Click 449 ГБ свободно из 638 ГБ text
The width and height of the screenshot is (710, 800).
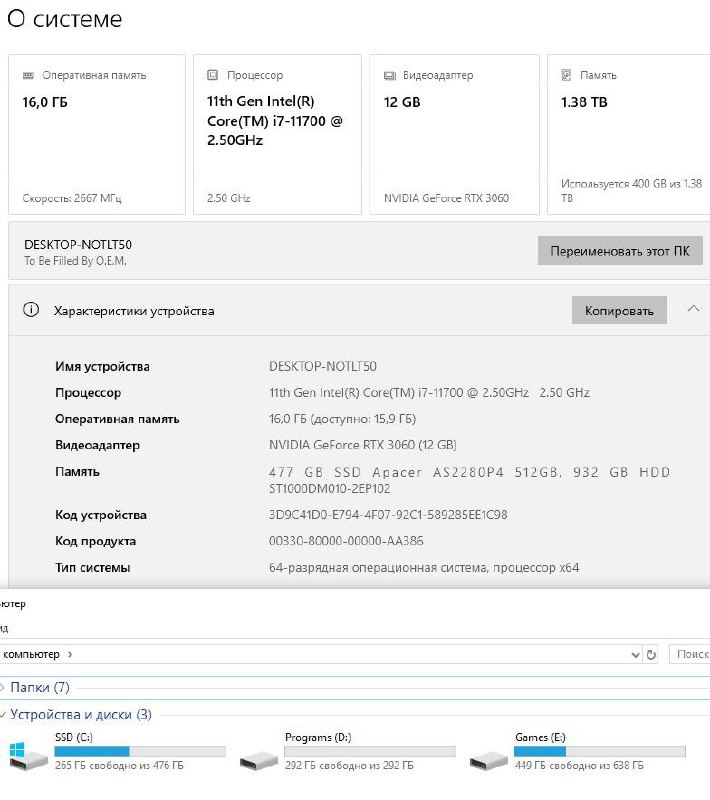(579, 765)
